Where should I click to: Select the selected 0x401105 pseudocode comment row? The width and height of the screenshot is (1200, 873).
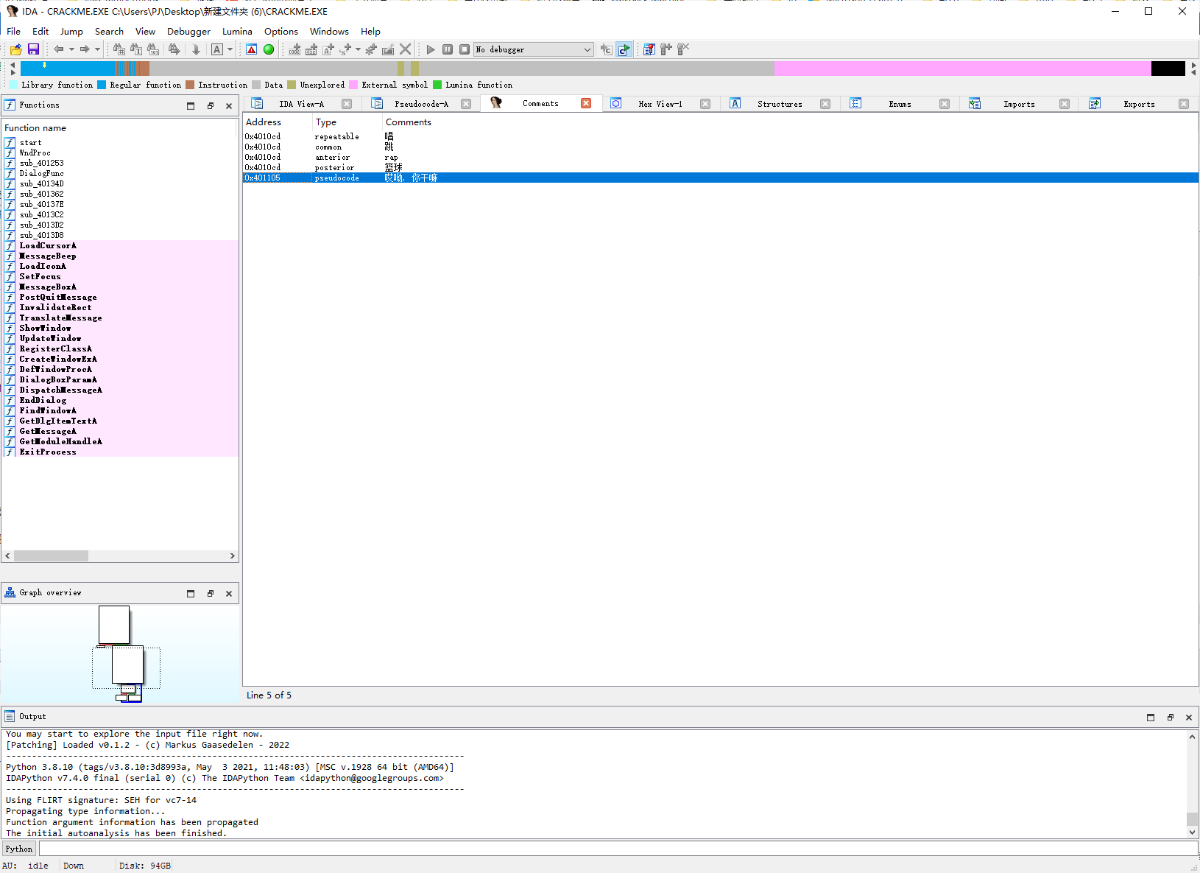720,178
